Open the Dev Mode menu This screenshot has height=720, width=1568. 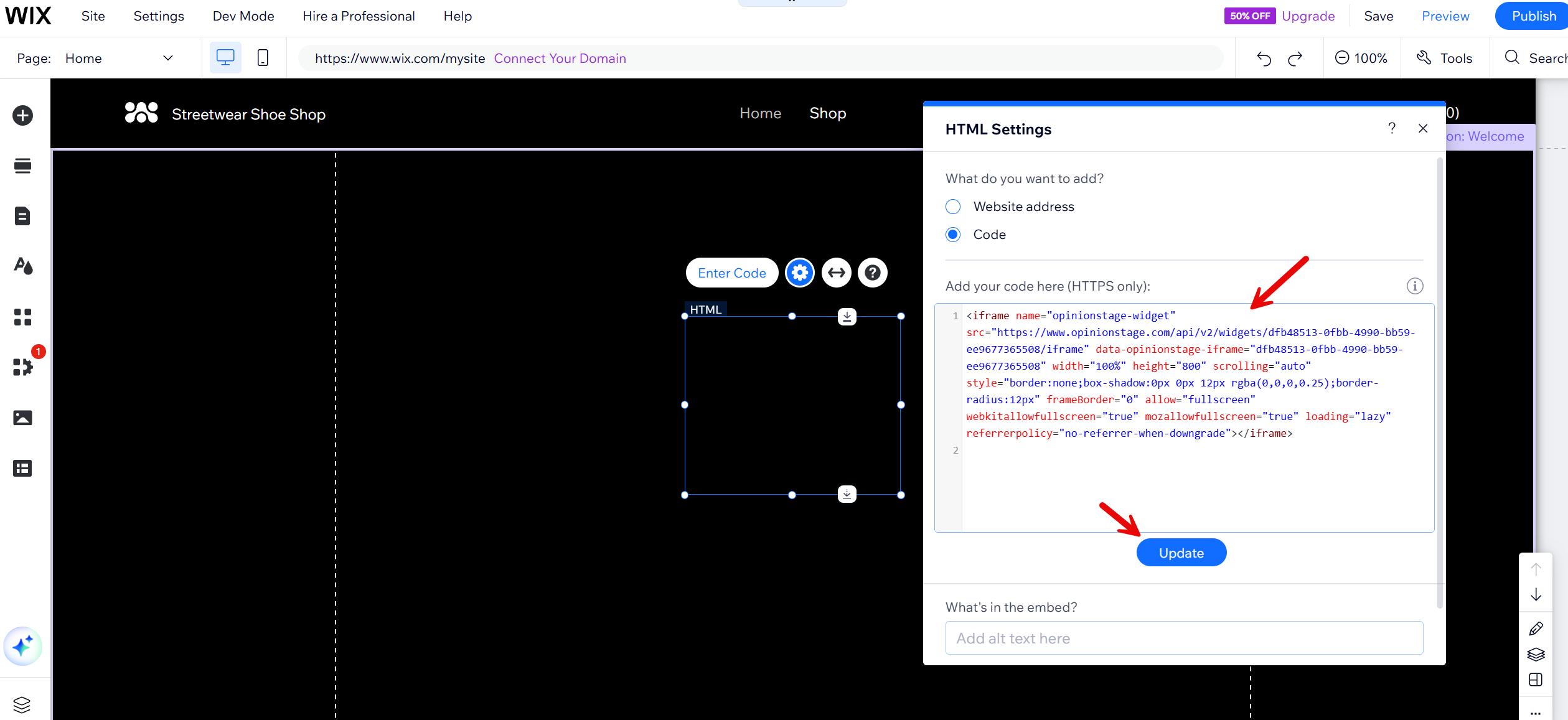243,16
